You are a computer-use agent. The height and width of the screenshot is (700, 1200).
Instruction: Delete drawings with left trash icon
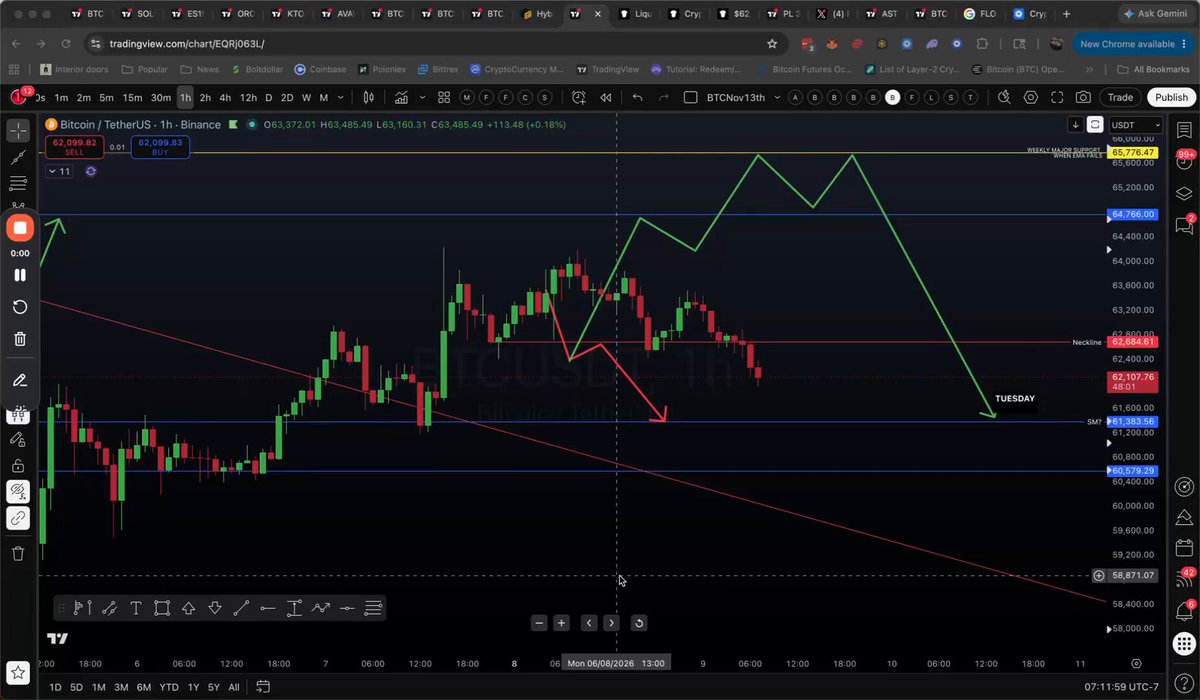tap(18, 553)
